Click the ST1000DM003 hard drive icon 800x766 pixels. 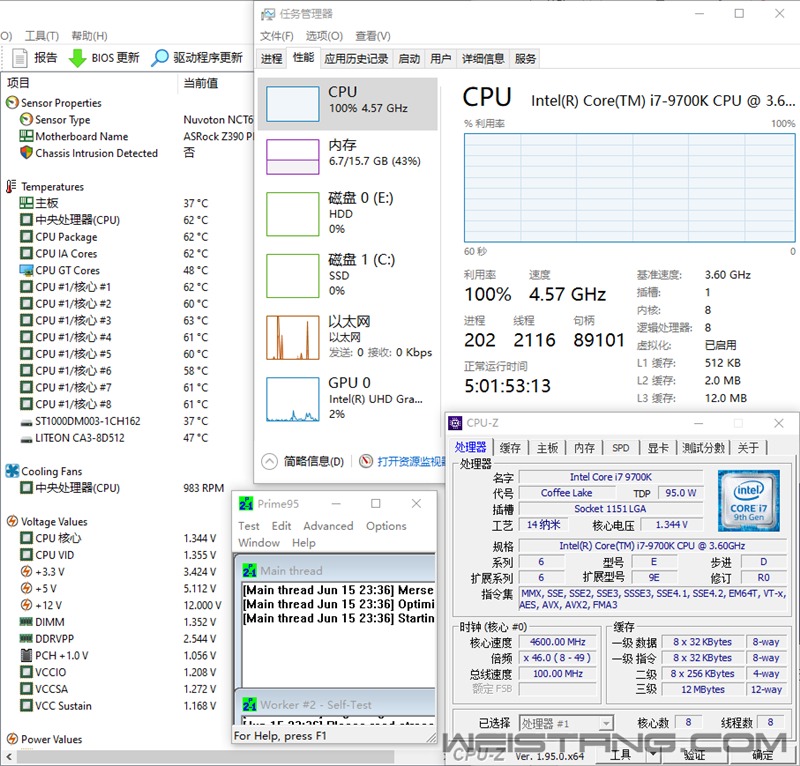(26, 423)
